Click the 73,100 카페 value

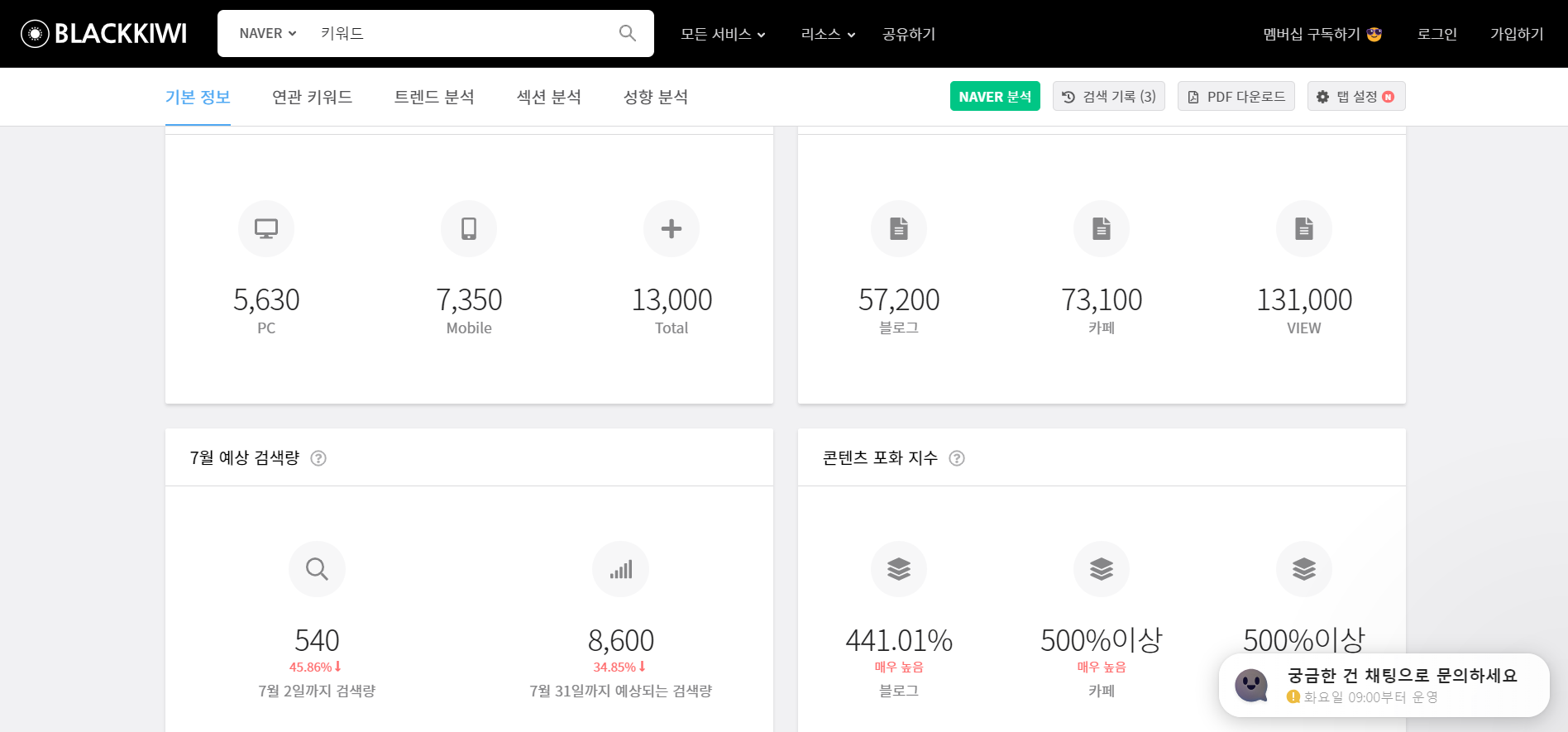click(x=1102, y=299)
